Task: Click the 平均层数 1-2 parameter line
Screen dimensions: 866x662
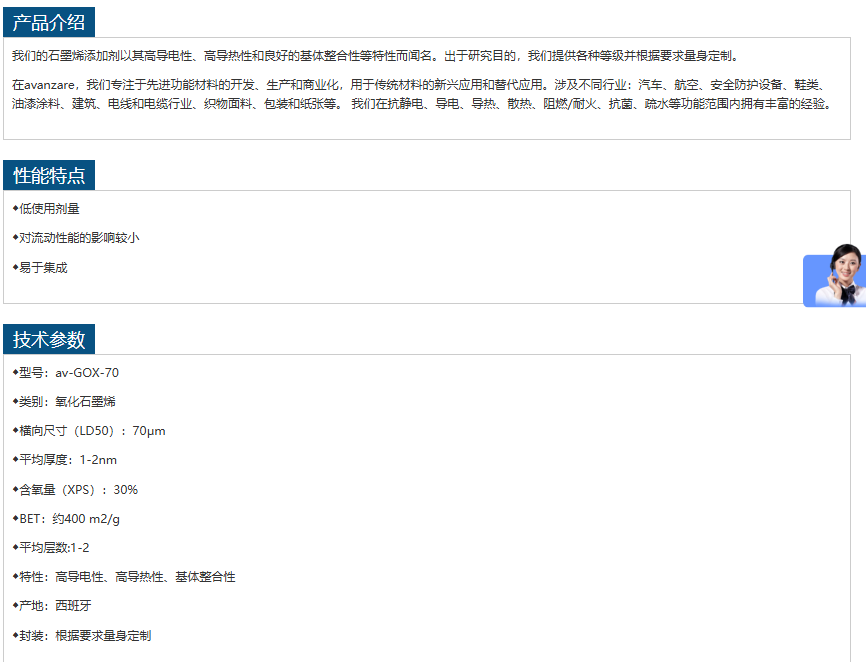Action: pyautogui.click(x=53, y=548)
